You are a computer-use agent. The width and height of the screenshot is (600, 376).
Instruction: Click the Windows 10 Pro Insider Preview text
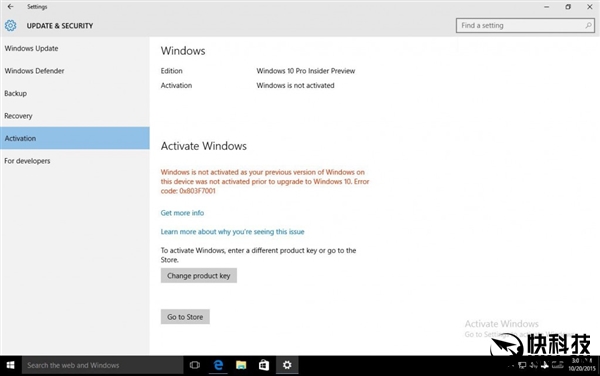pos(306,71)
